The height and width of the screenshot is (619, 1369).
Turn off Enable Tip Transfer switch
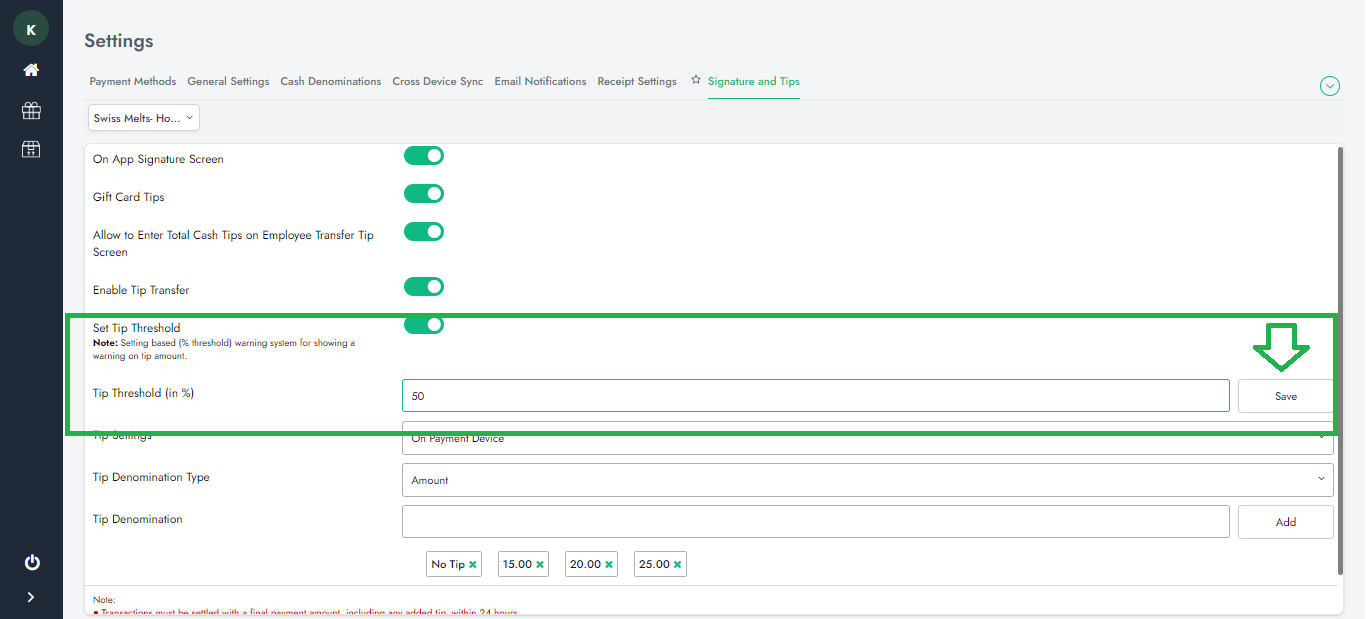point(423,287)
